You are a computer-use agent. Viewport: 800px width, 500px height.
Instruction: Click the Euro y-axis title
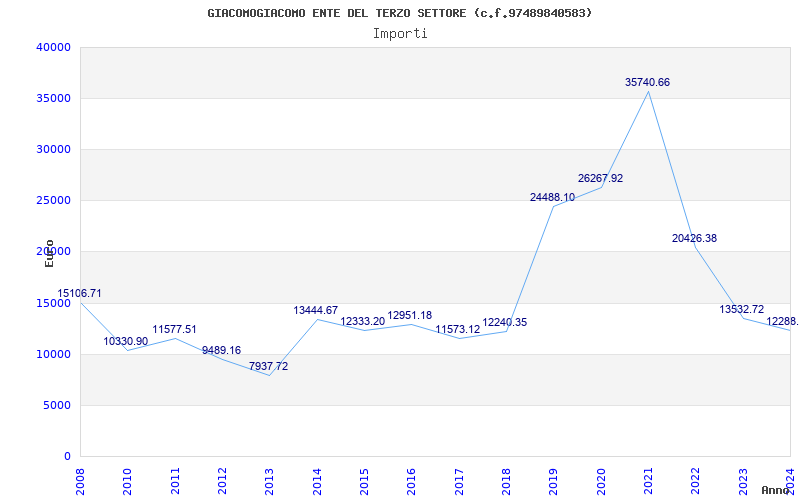49,253
